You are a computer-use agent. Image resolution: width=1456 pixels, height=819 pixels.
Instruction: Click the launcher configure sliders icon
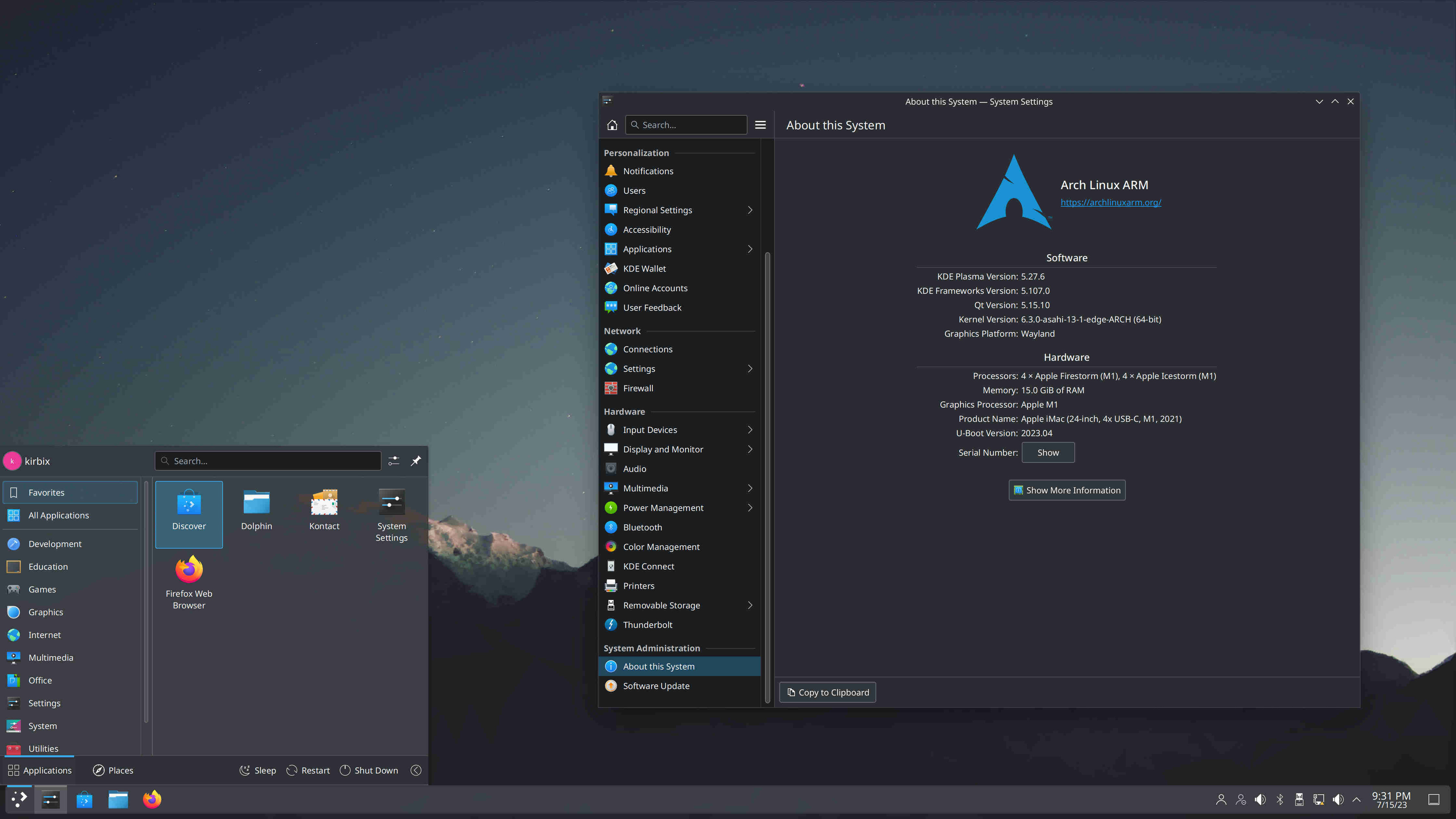(394, 461)
